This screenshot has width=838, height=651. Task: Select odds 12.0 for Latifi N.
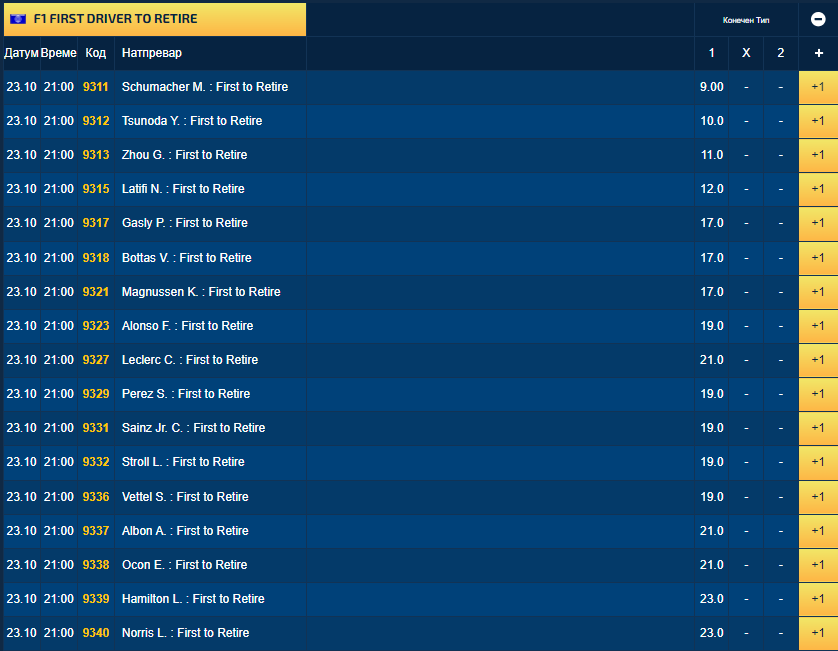[711, 189]
